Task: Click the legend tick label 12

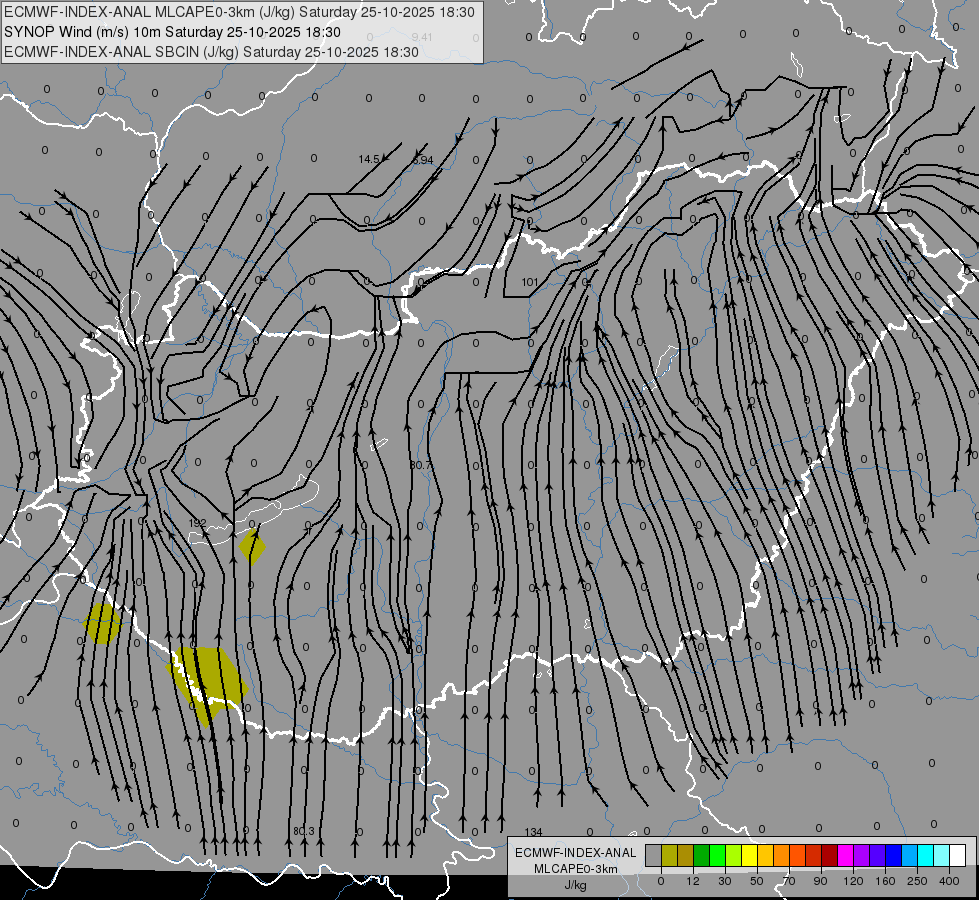Action: click(x=693, y=881)
